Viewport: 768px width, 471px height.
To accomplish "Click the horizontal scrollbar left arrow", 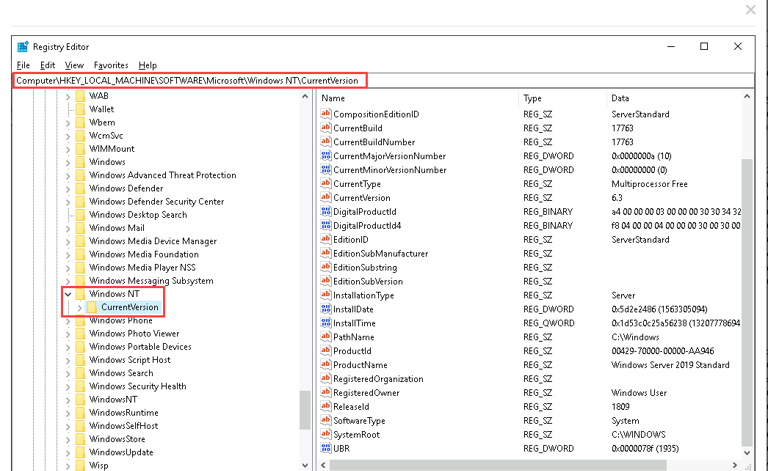I will [324, 465].
